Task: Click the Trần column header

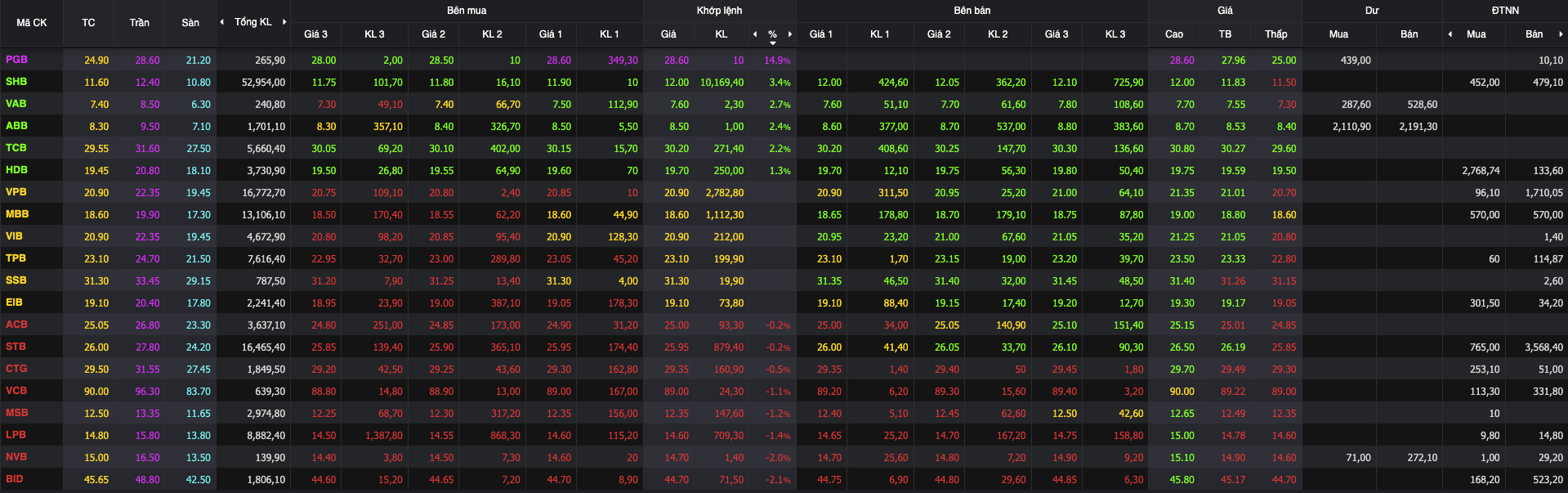Action: [140, 23]
